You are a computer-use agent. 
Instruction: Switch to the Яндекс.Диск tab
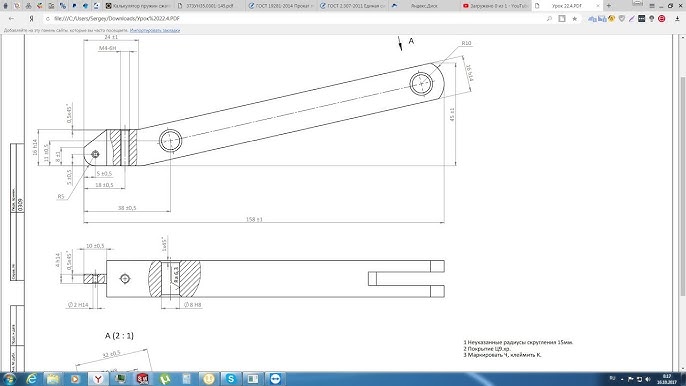(424, 6)
